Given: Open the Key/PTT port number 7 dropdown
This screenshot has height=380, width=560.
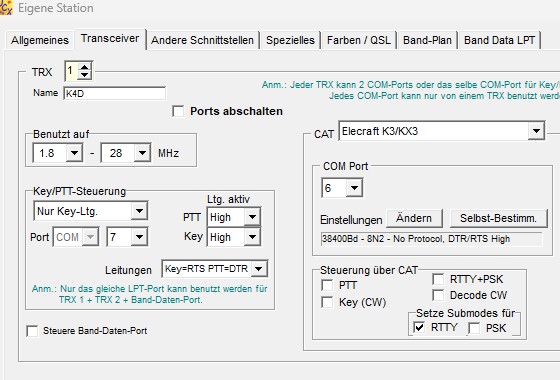Looking at the screenshot, I should pyautogui.click(x=139, y=237).
